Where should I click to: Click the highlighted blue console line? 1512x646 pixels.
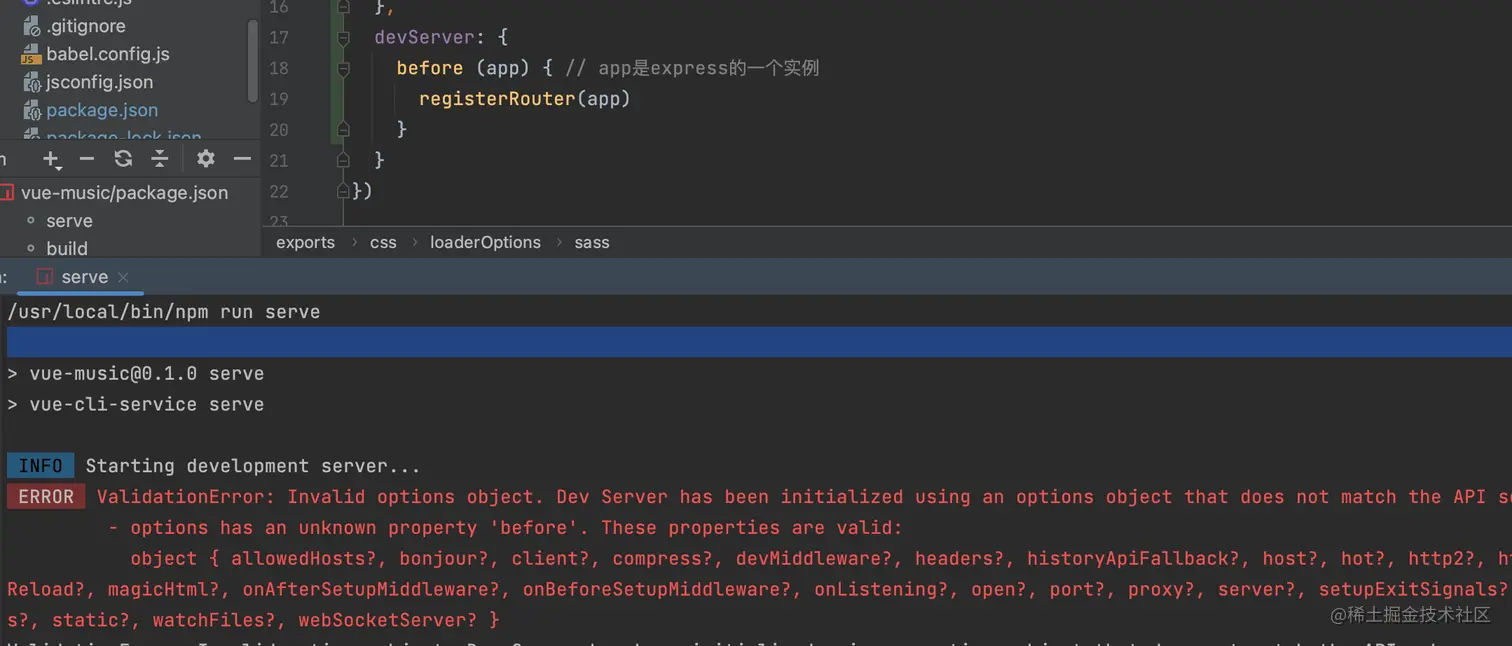(759, 342)
